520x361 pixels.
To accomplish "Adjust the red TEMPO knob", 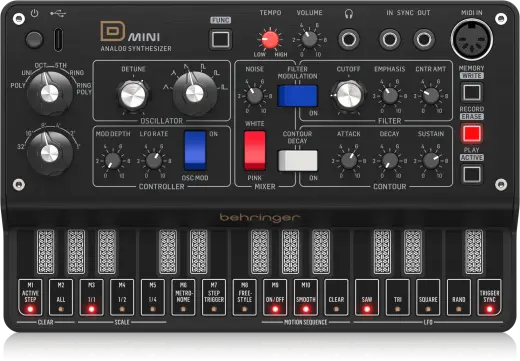I will pos(270,40).
